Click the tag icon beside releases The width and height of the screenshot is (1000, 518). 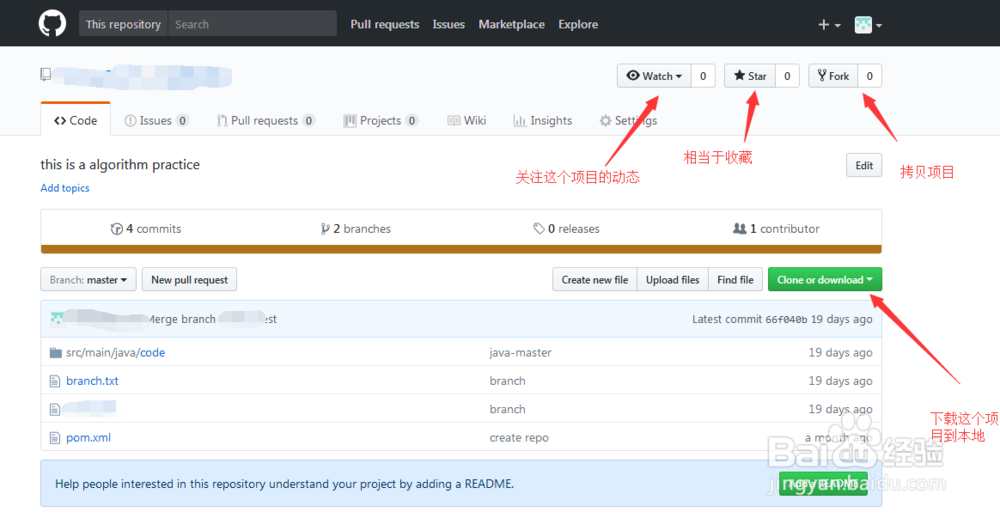tap(539, 228)
